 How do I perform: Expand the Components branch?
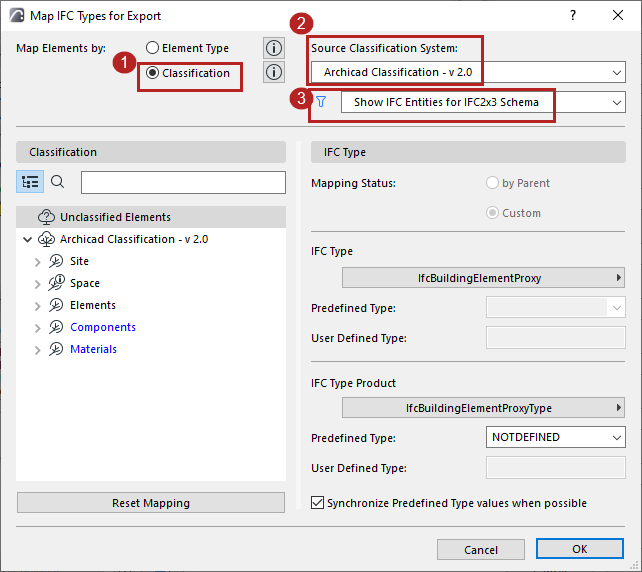[x=38, y=328]
